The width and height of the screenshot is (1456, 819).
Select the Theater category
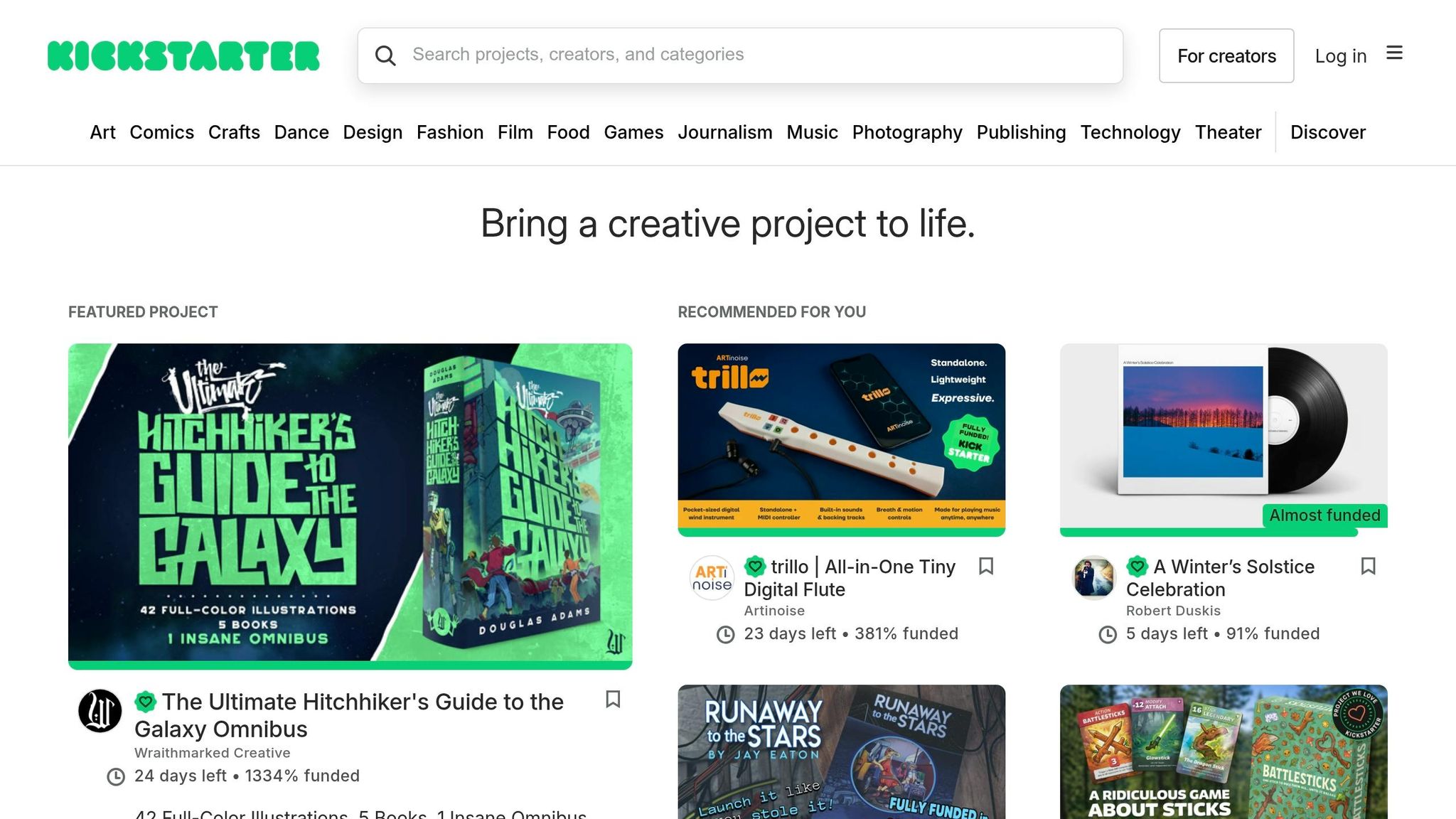click(1228, 132)
